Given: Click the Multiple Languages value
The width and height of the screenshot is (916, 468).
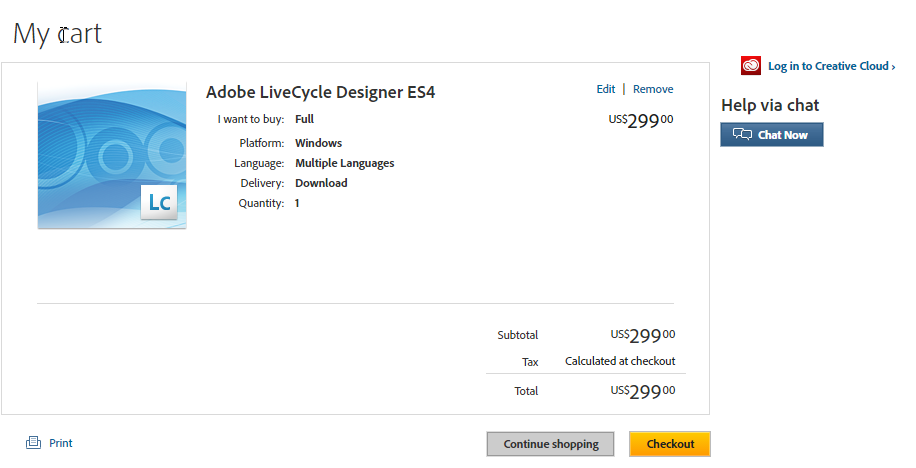Looking at the screenshot, I should (x=345, y=163).
